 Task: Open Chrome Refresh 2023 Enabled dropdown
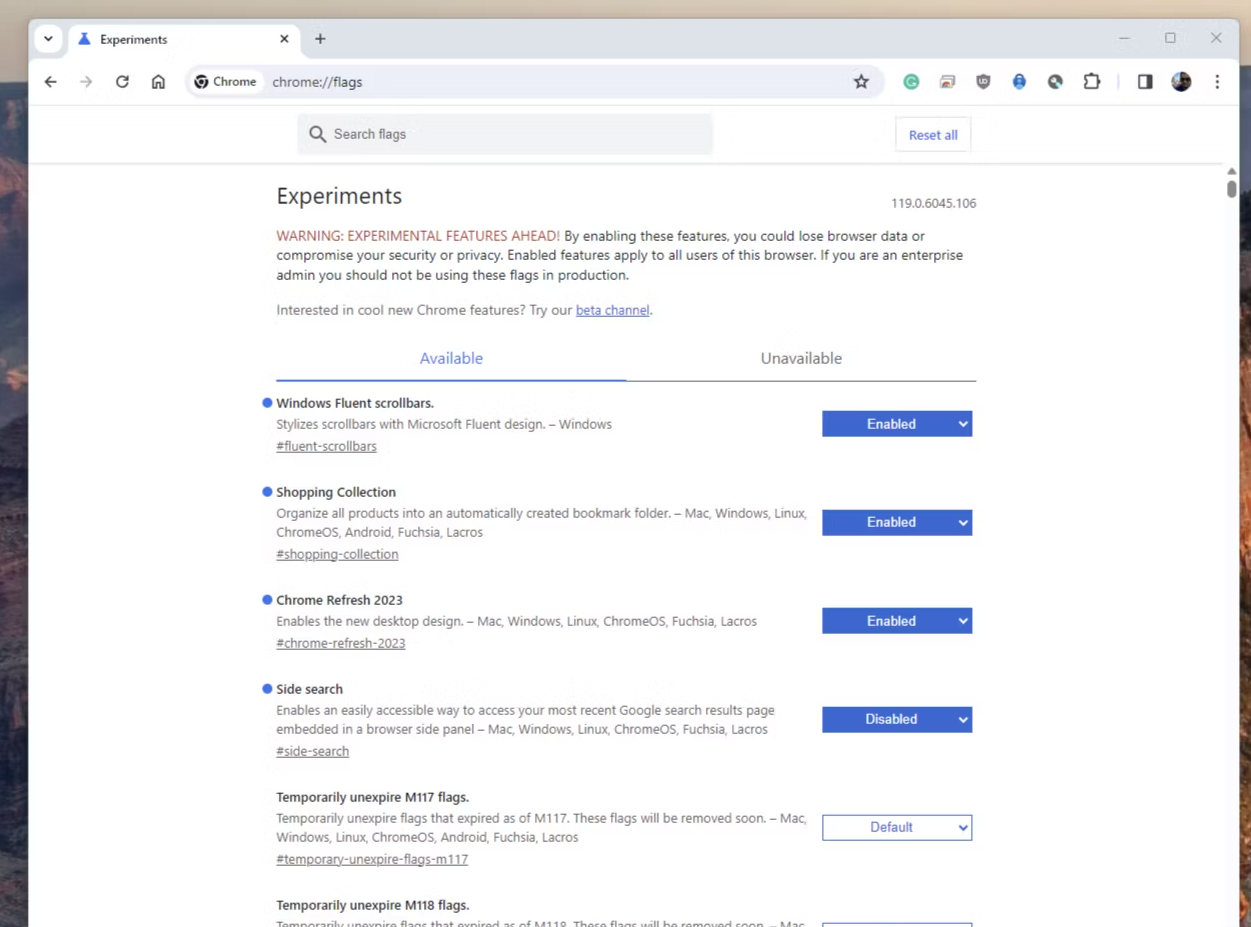(x=897, y=621)
